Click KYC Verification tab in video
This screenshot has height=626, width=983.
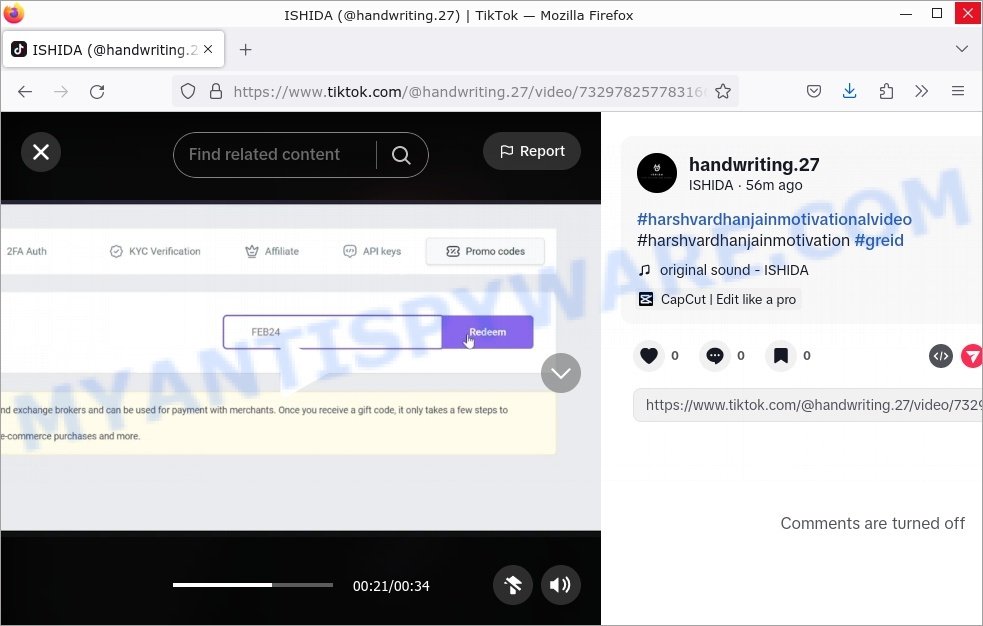pyautogui.click(x=155, y=251)
